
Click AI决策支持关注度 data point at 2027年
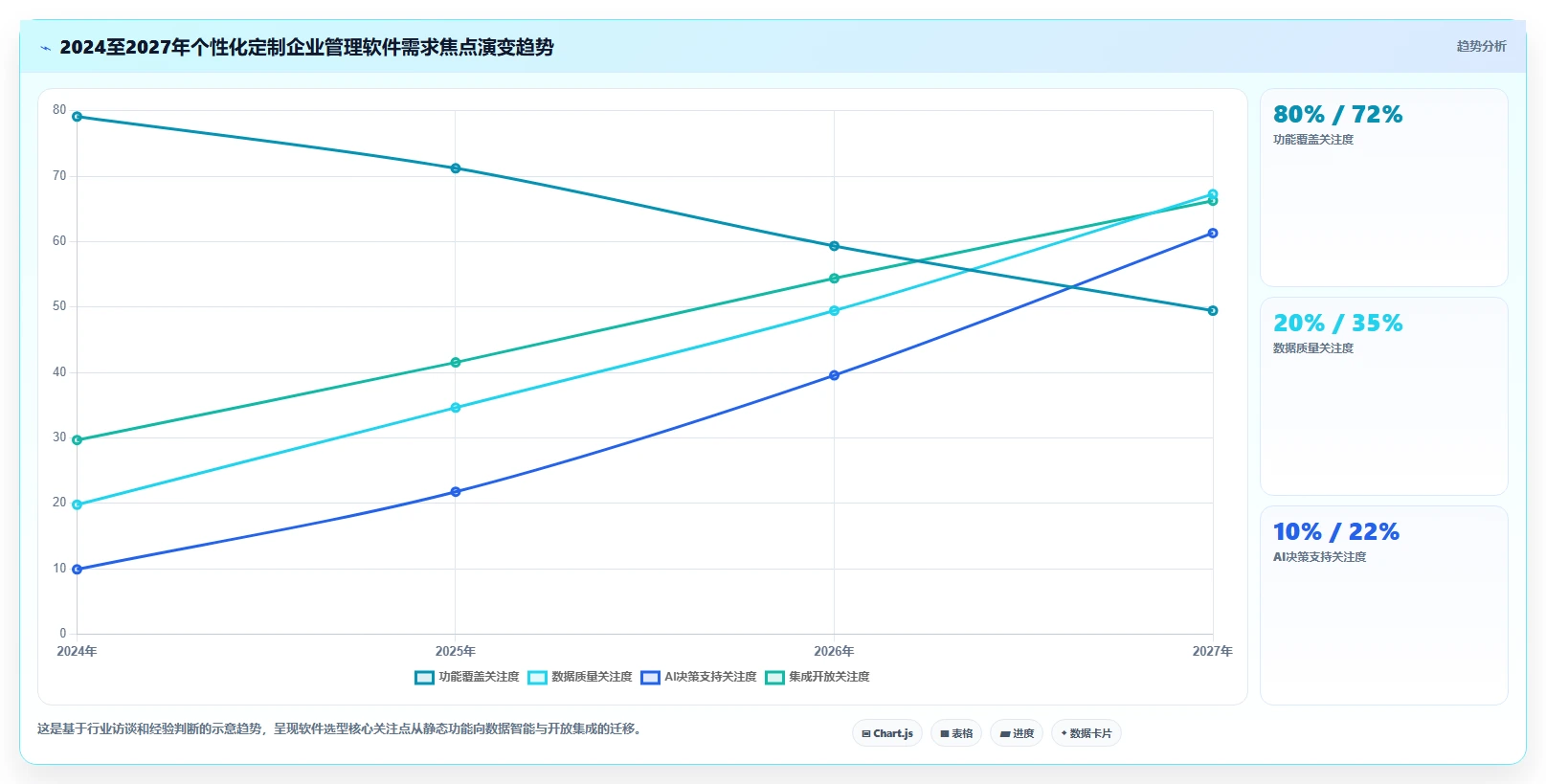point(1213,233)
